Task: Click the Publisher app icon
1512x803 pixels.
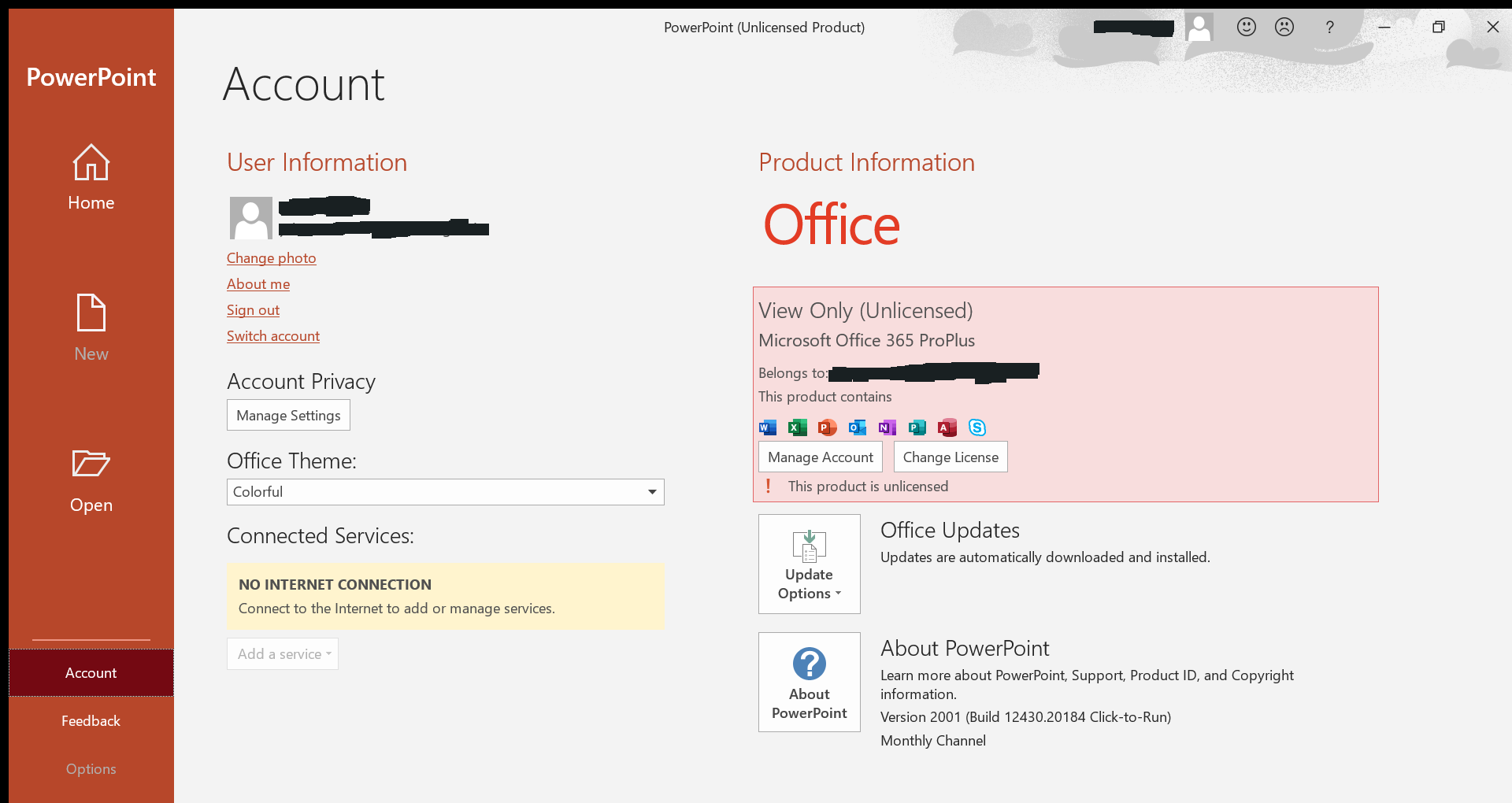Action: pos(917,427)
